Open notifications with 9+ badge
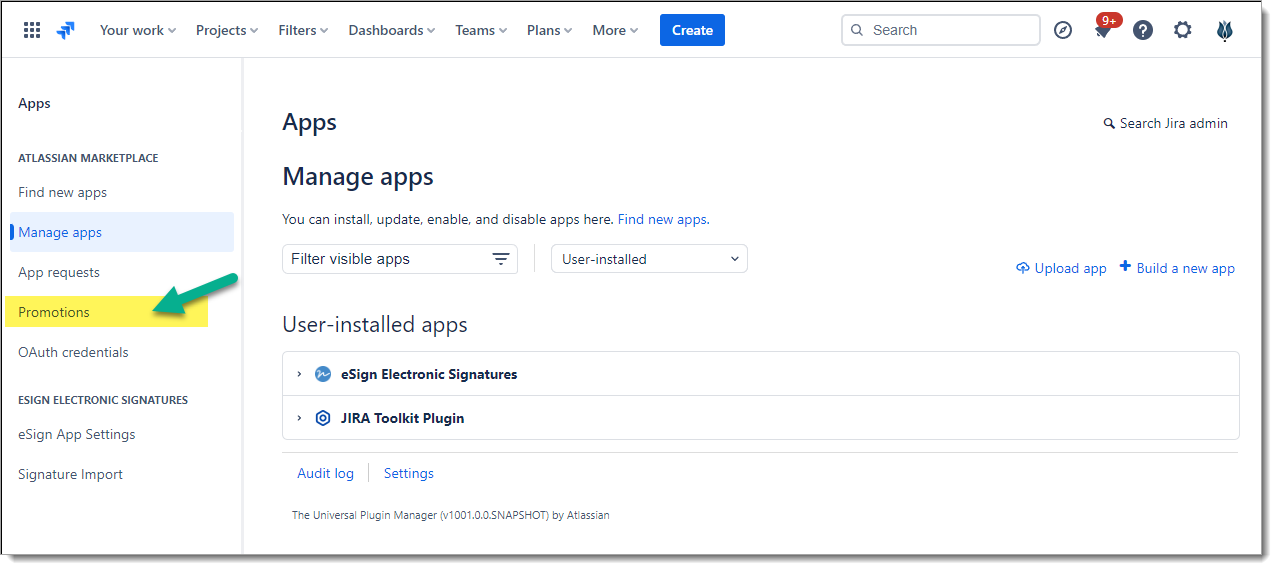The height and width of the screenshot is (570, 1277). coord(1103,30)
